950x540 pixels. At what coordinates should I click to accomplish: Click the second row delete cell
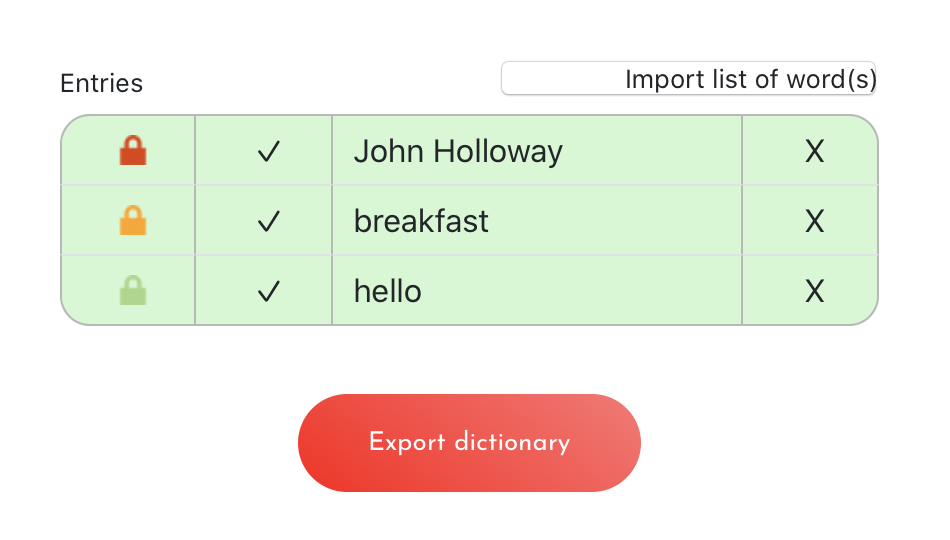[x=810, y=221]
